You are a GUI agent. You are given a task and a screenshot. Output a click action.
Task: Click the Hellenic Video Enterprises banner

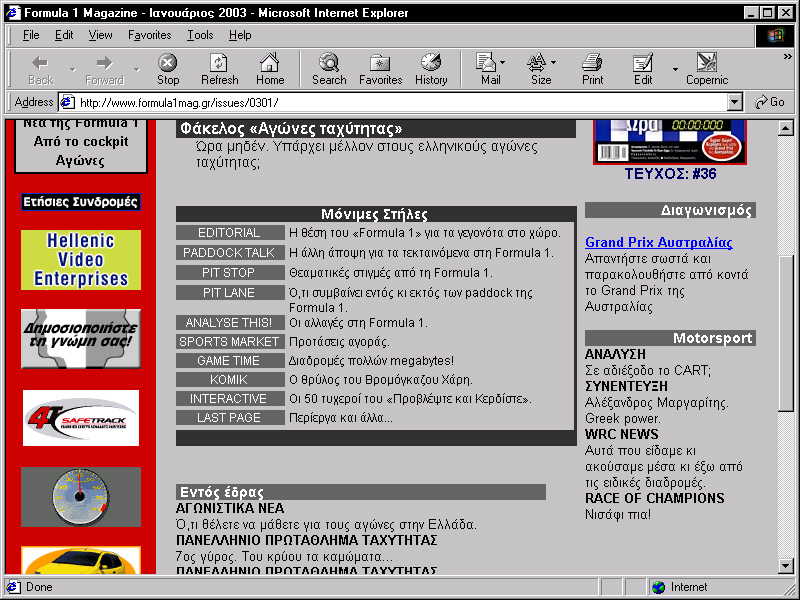tap(81, 260)
